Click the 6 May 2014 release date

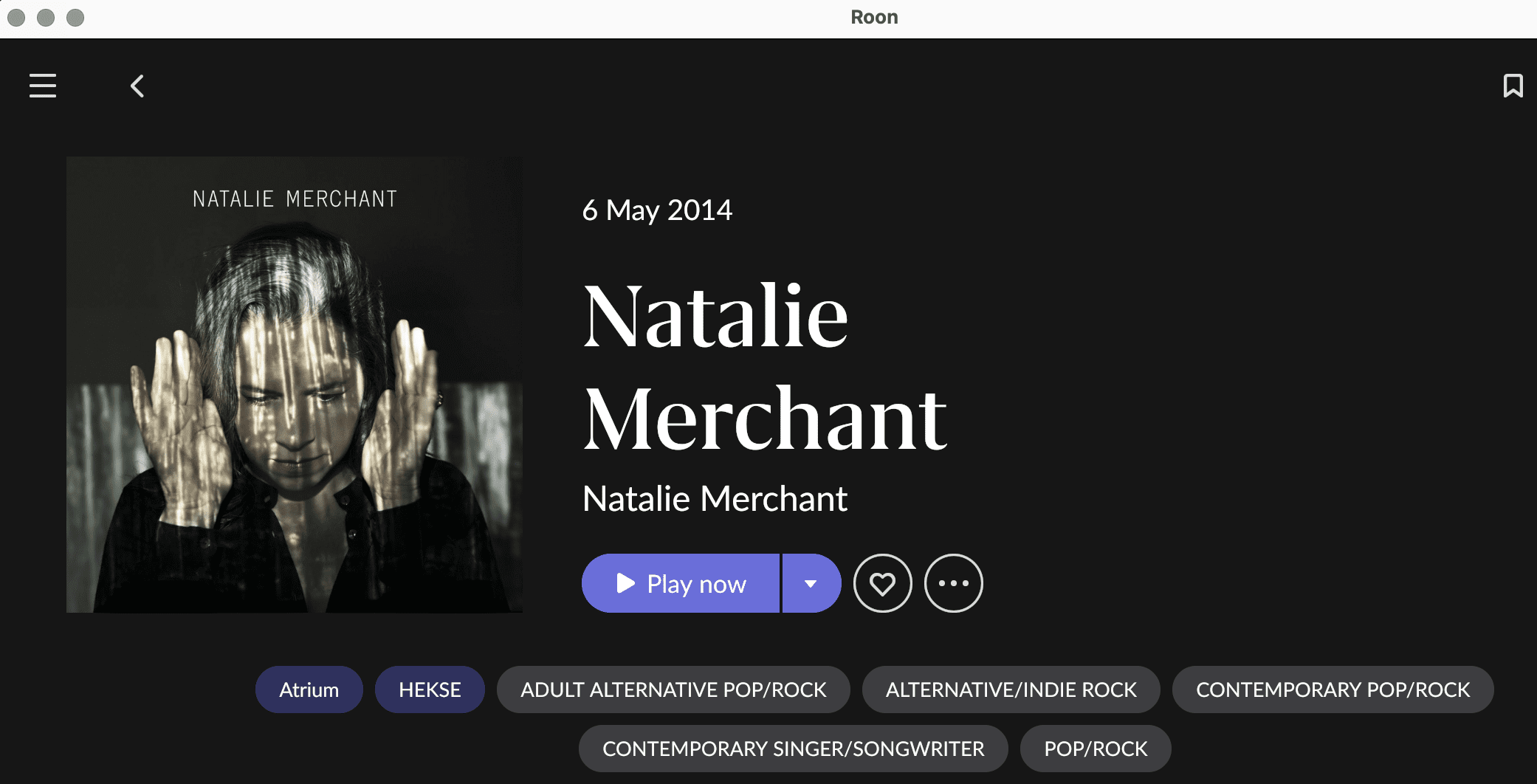coord(657,210)
